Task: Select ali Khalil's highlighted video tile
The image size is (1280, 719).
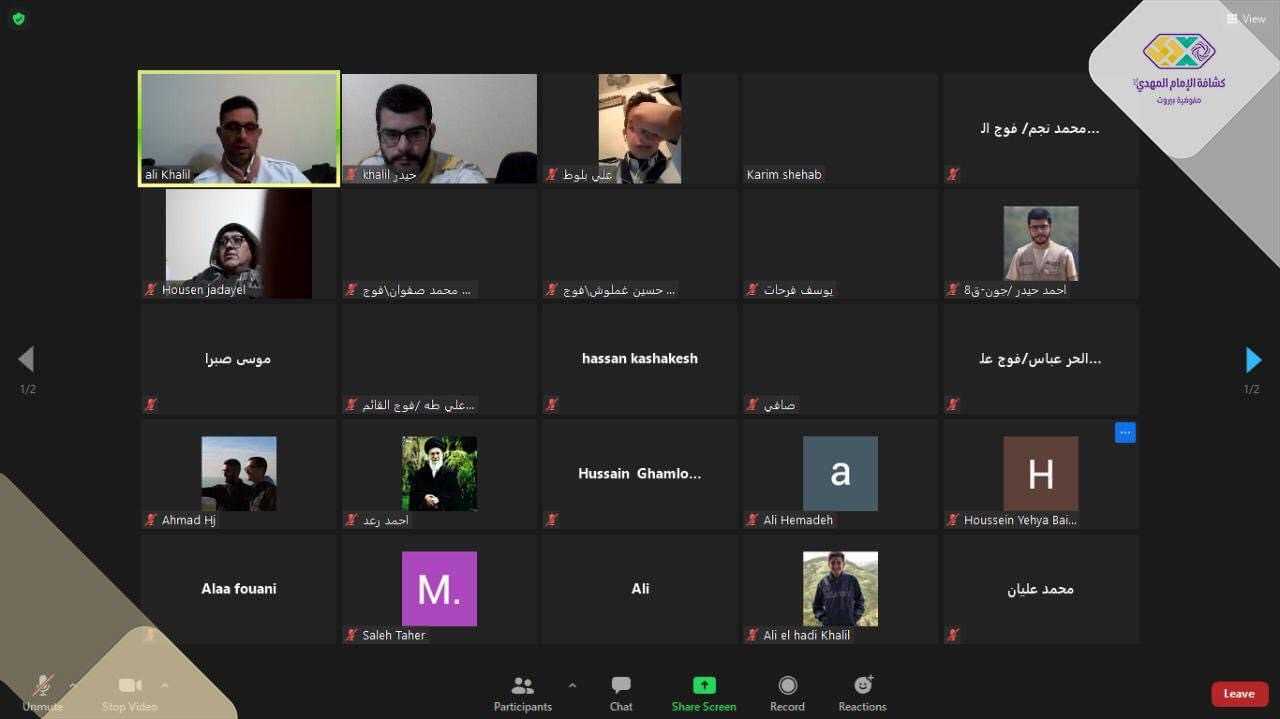Action: coord(239,127)
